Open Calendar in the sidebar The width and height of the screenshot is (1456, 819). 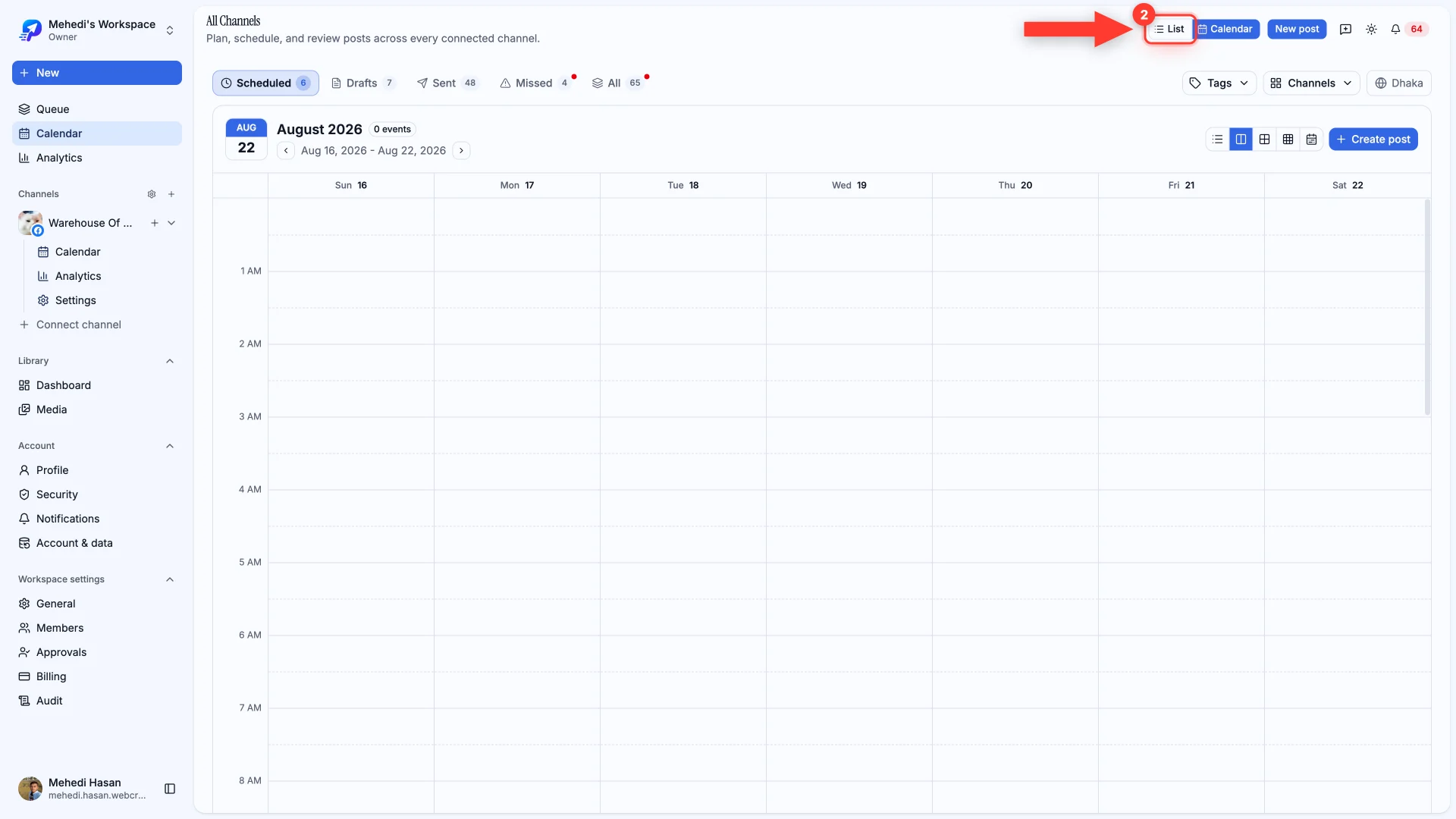(97, 133)
